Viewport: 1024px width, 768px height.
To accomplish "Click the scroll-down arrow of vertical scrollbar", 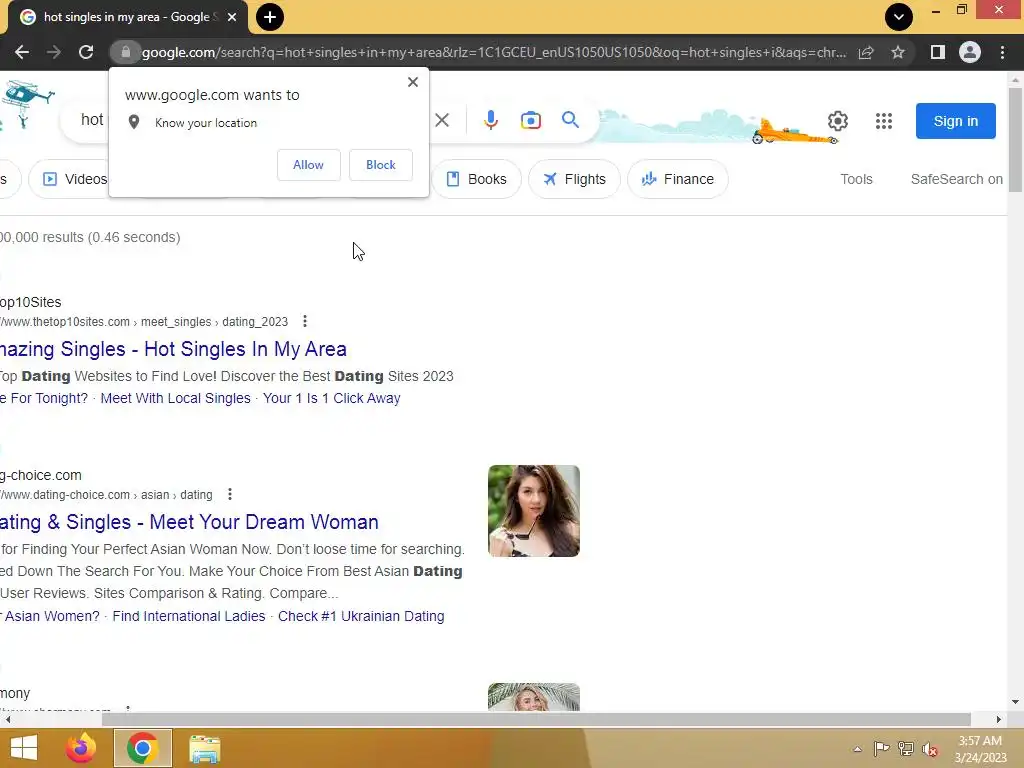I will click(x=1015, y=702).
